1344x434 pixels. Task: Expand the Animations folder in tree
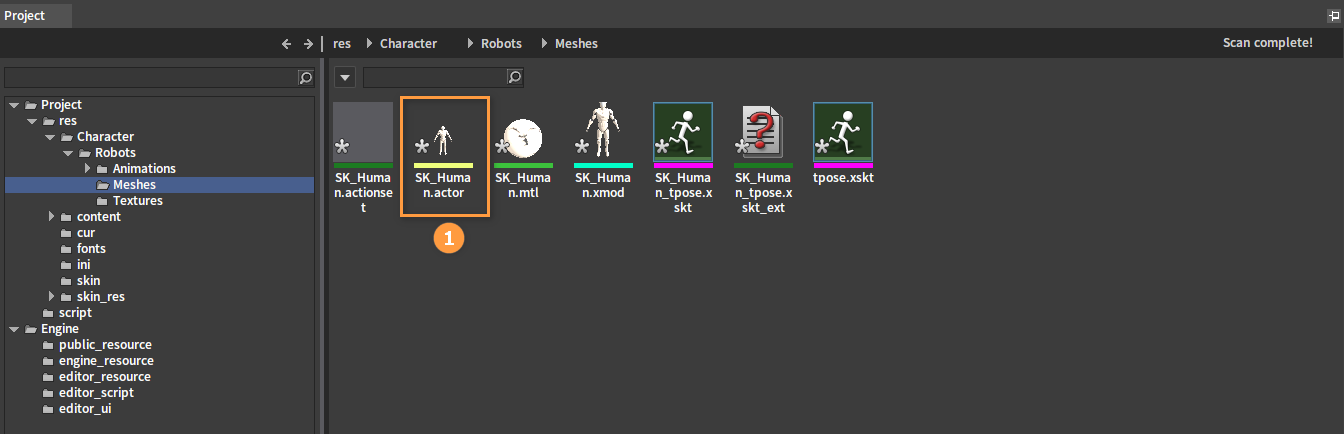point(87,168)
